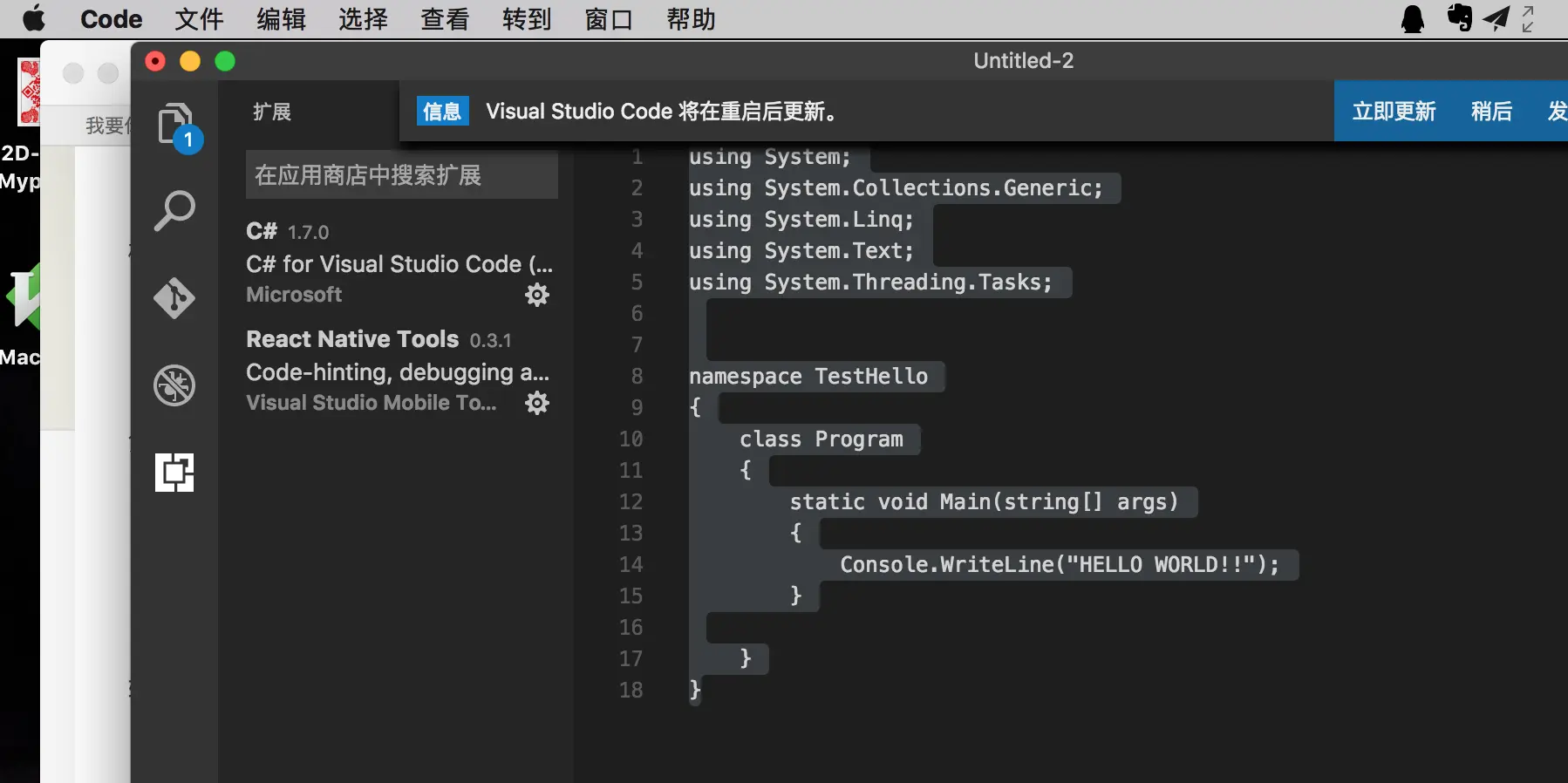
Task: Open the 编辑 menu
Action: (281, 18)
